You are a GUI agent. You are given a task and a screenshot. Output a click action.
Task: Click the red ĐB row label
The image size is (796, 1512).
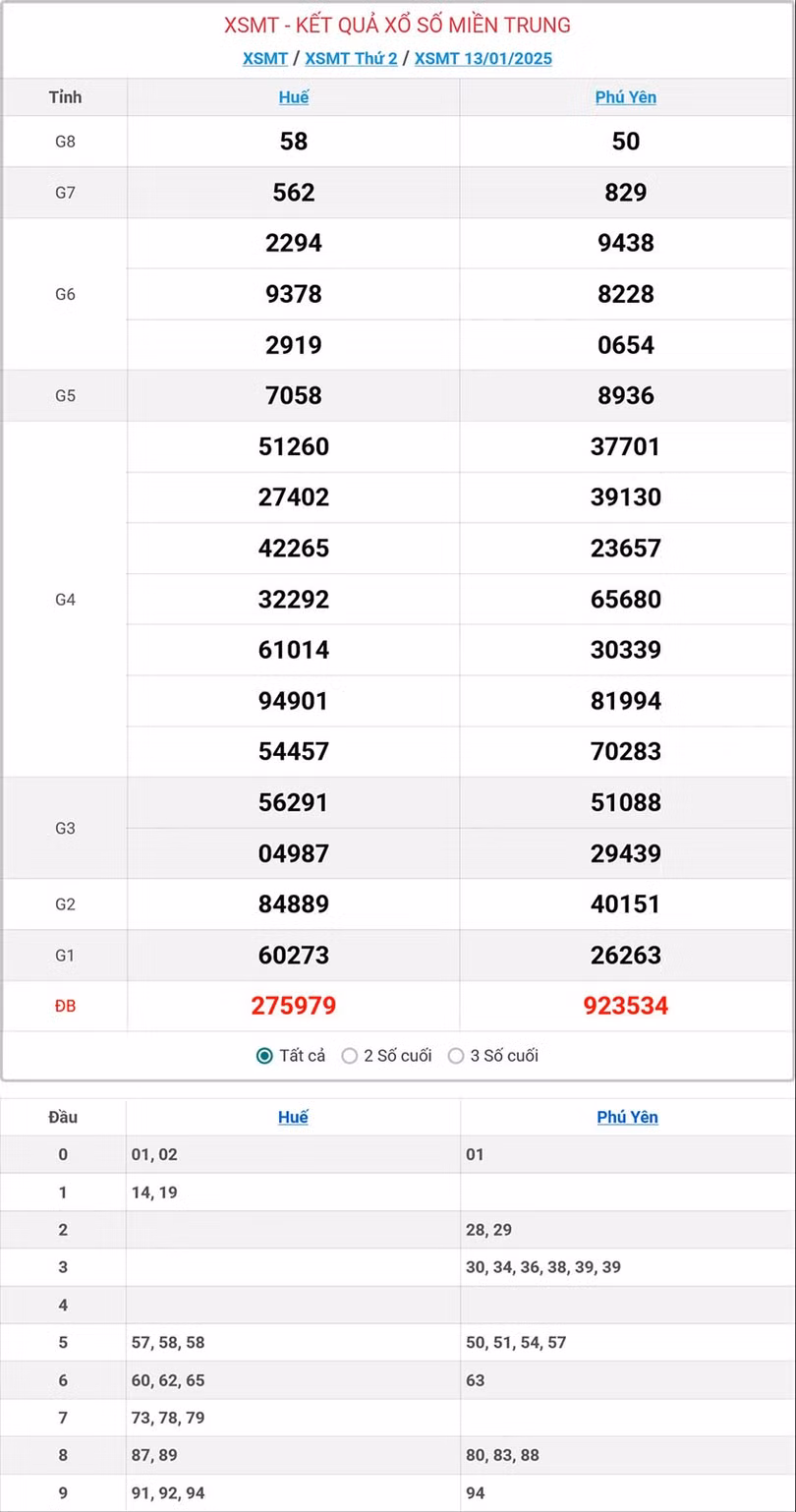(x=65, y=1006)
